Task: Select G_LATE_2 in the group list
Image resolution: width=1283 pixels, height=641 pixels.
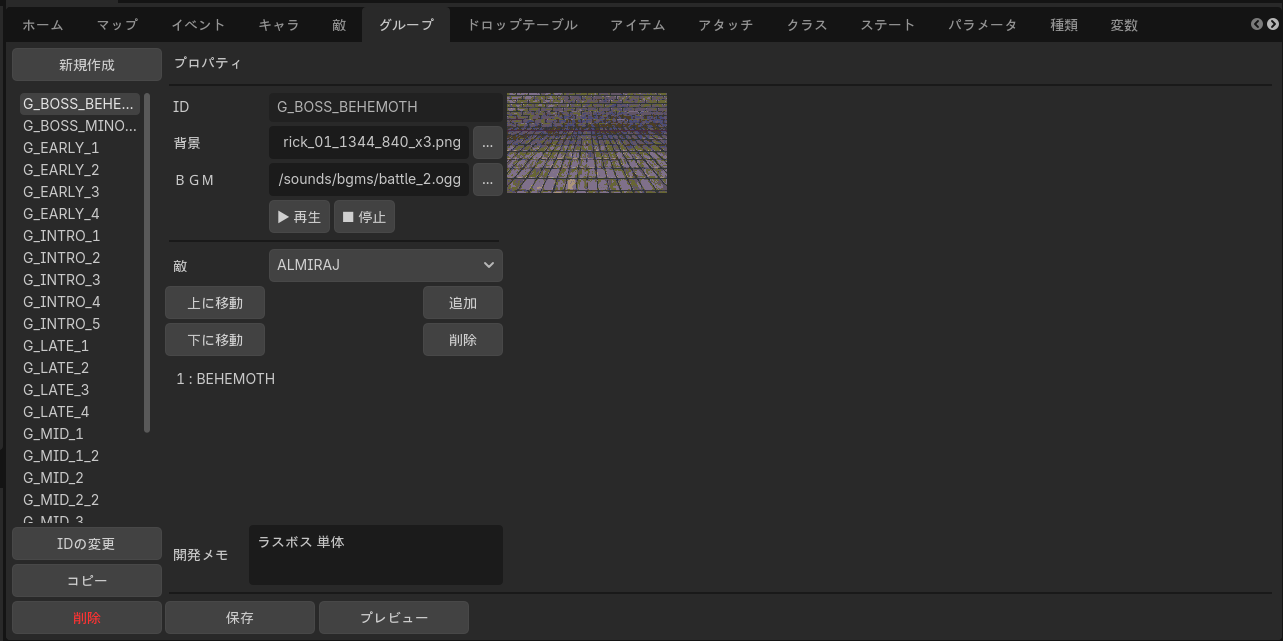Action: (x=80, y=368)
